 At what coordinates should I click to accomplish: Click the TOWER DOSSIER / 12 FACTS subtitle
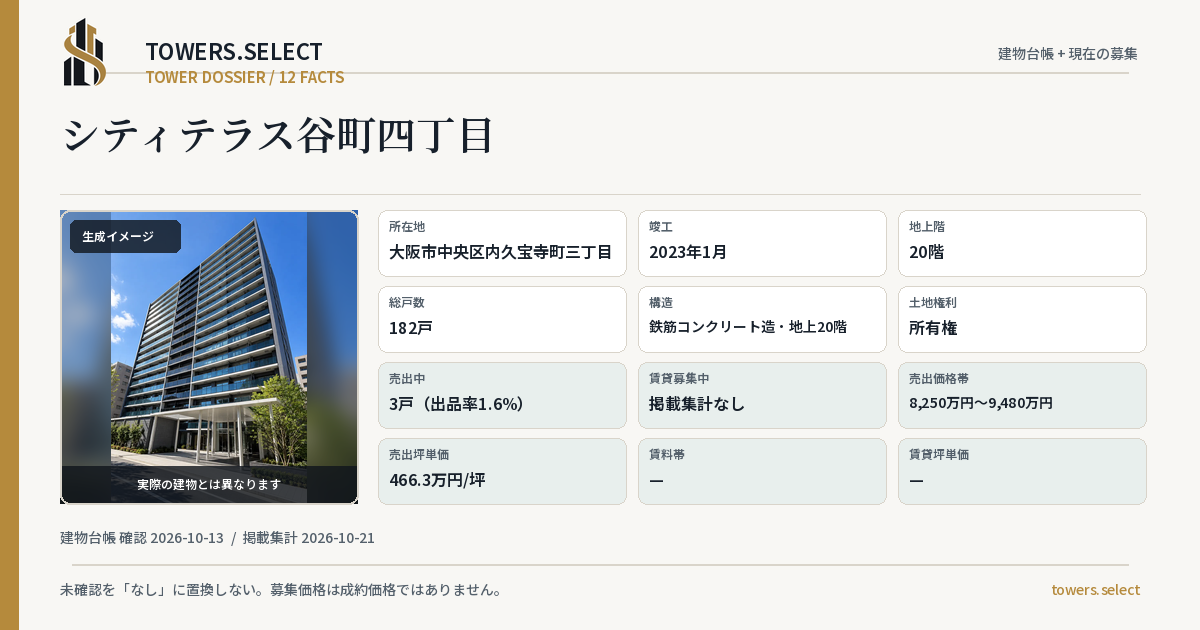pos(245,77)
